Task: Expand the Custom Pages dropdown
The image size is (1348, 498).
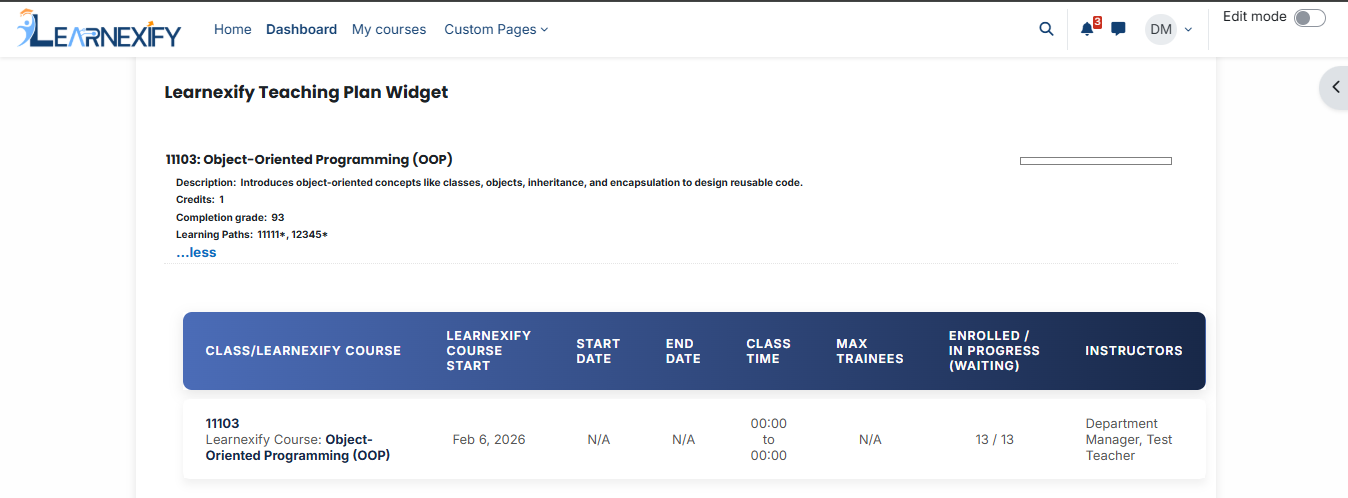Action: click(496, 29)
